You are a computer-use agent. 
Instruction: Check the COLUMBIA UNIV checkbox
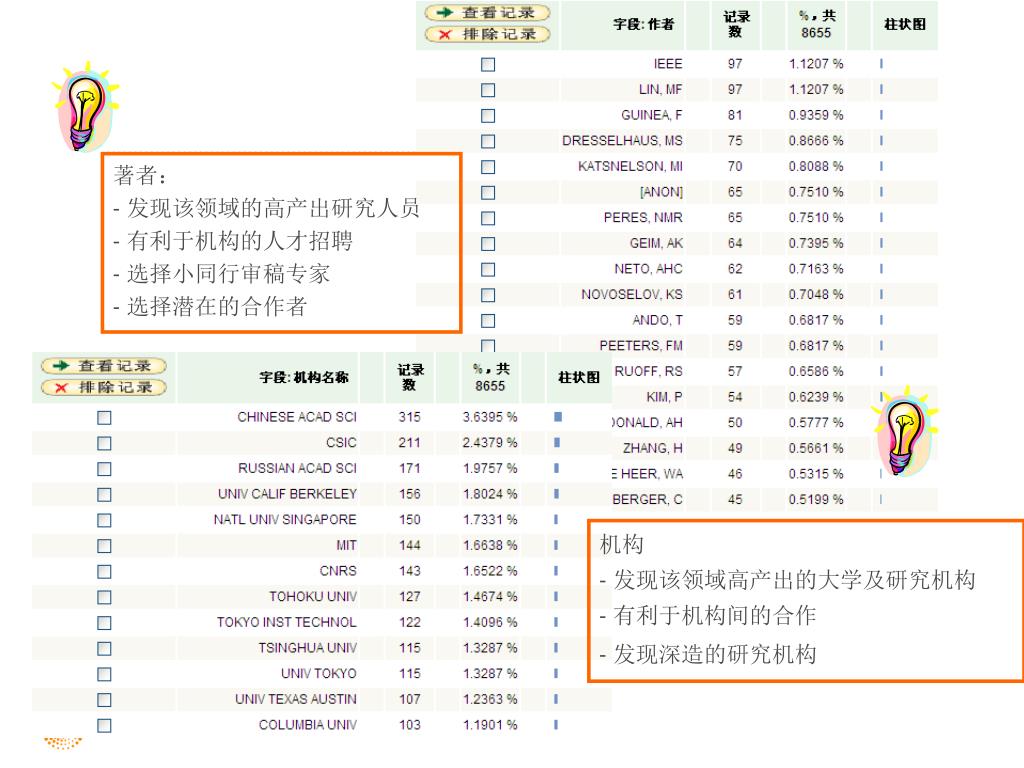click(104, 726)
